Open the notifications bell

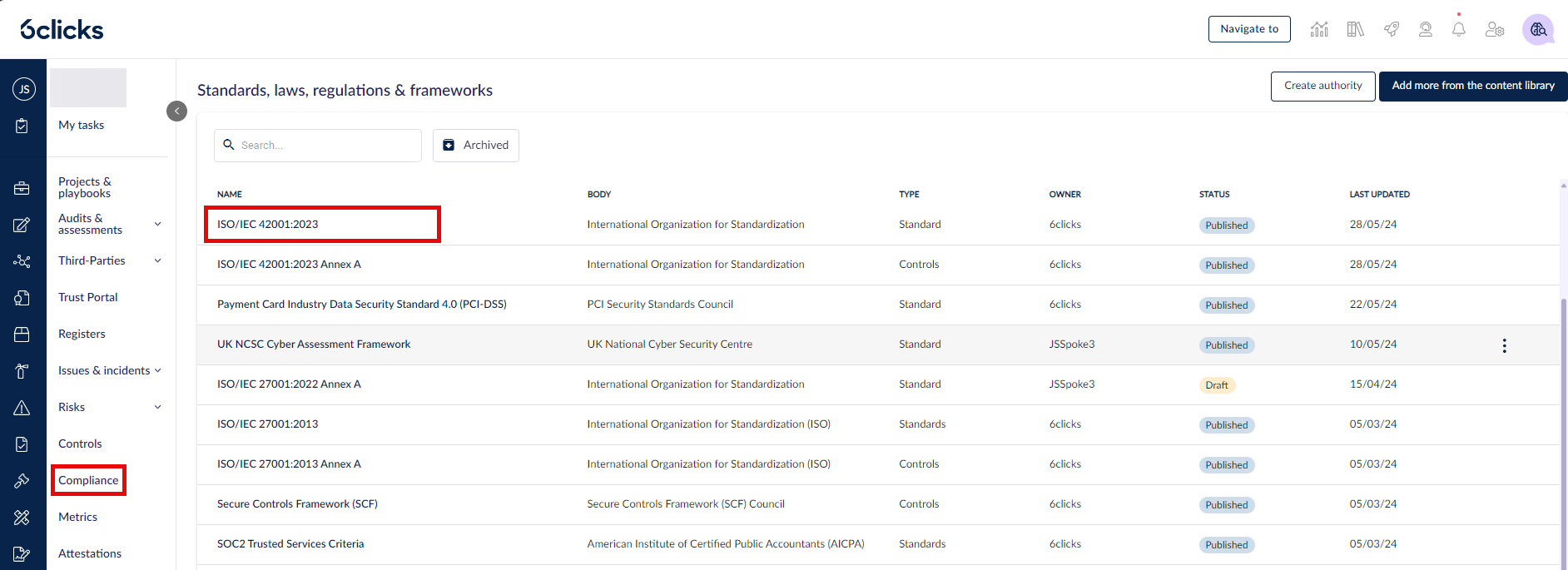1459,29
